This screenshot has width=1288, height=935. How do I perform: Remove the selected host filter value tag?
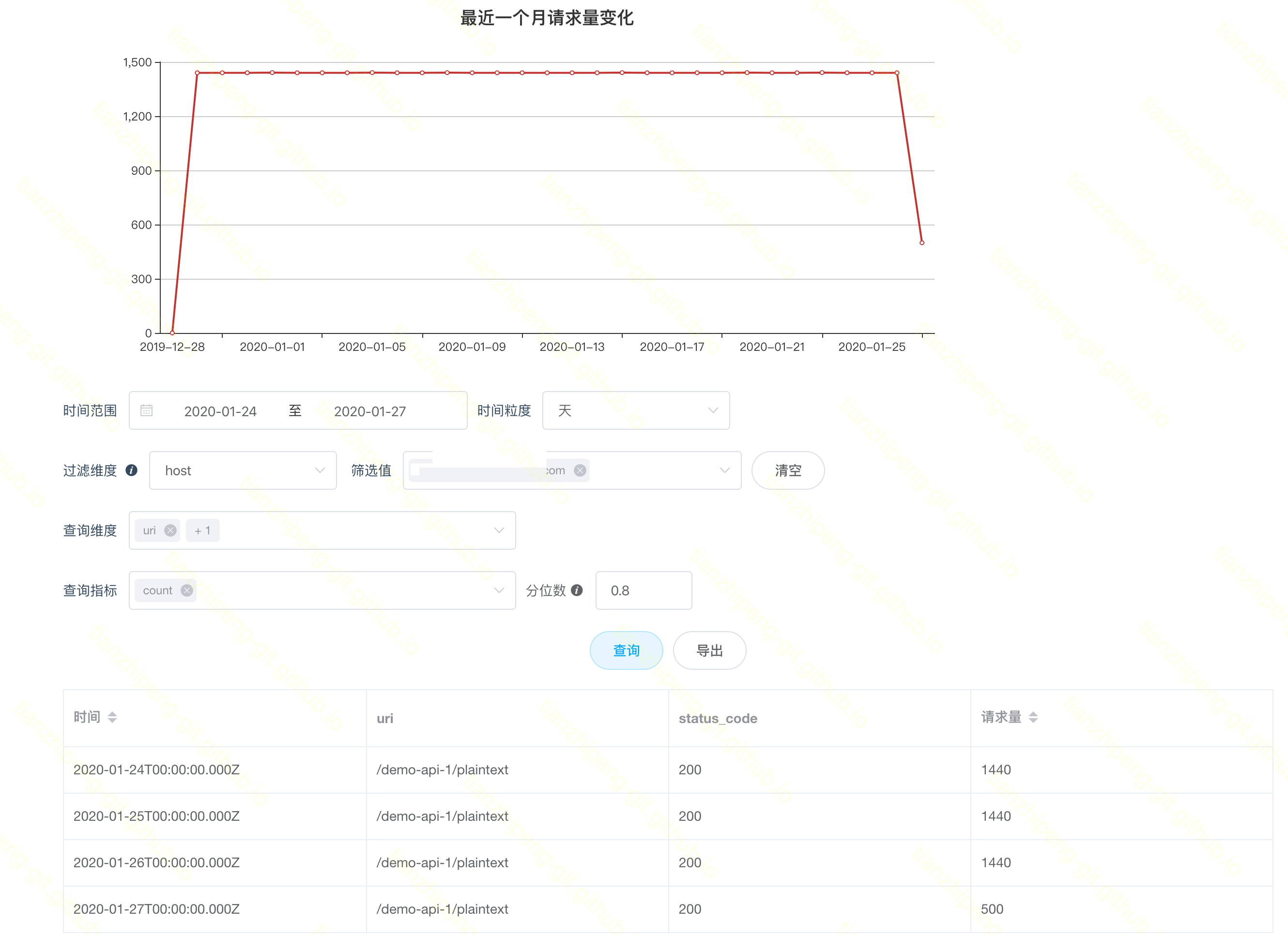580,470
